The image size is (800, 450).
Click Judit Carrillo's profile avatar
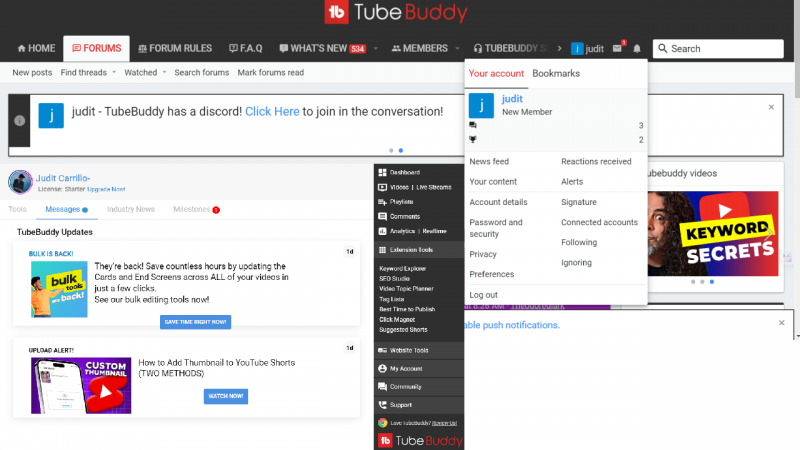[x=20, y=182]
